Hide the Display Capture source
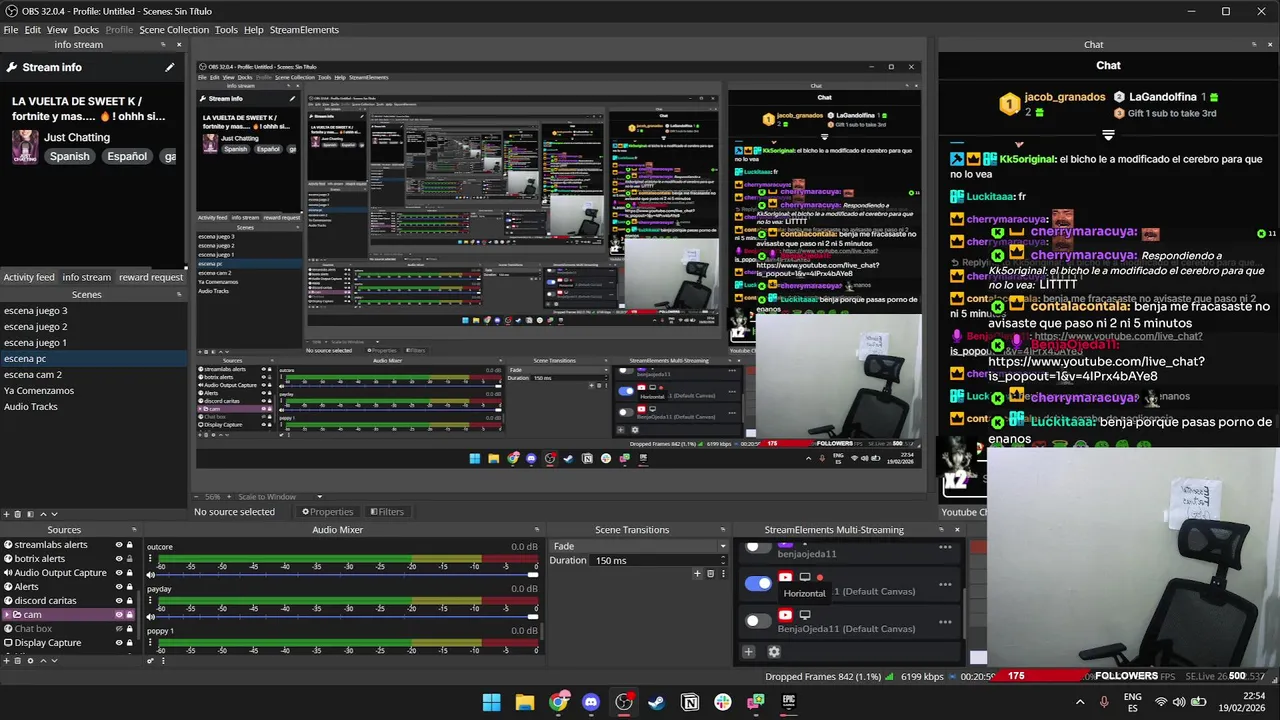This screenshot has height=720, width=1280. click(119, 643)
